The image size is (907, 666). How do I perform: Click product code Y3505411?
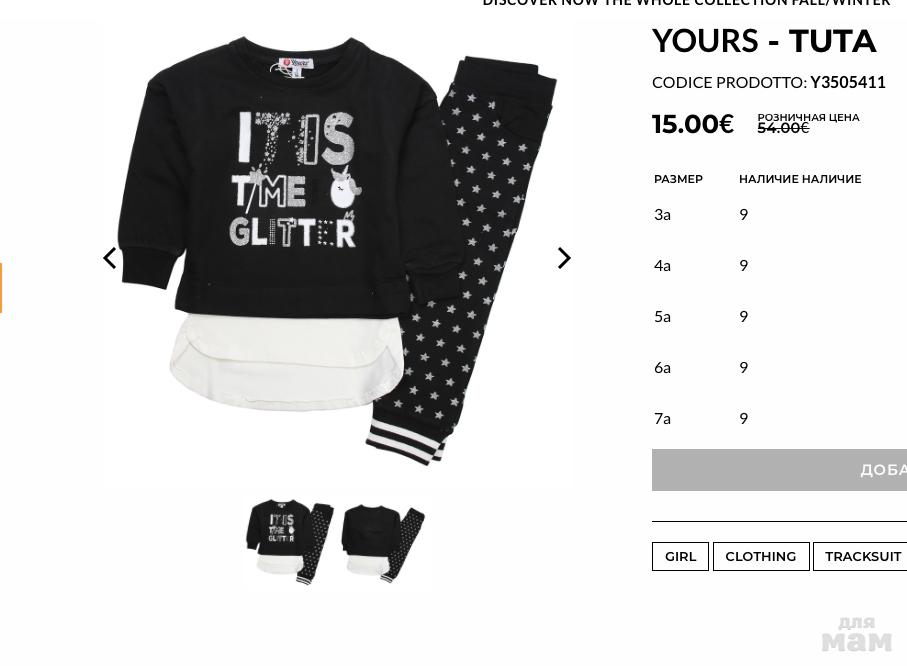847,83
